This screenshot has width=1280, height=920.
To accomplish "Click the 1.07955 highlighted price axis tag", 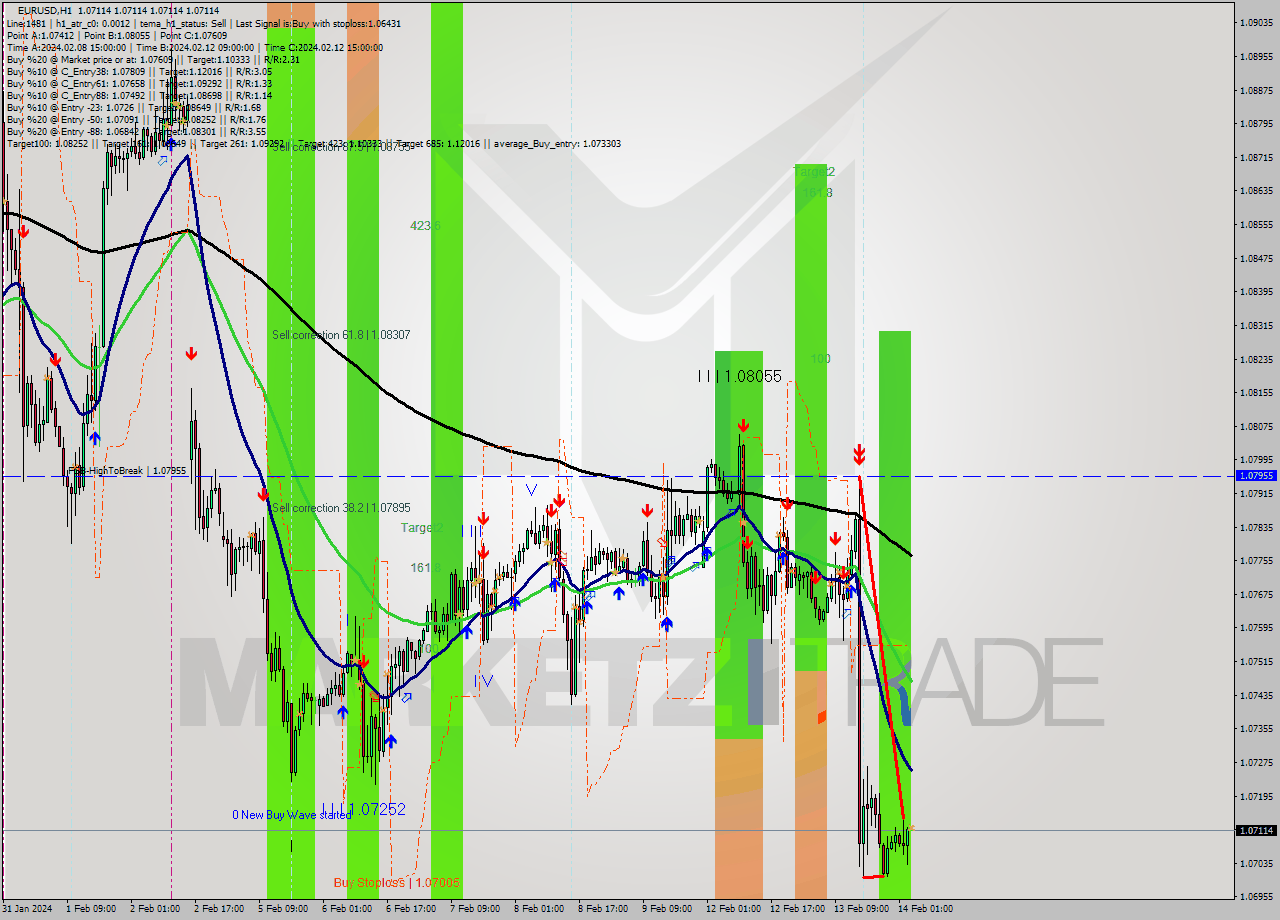I will coord(1256,476).
